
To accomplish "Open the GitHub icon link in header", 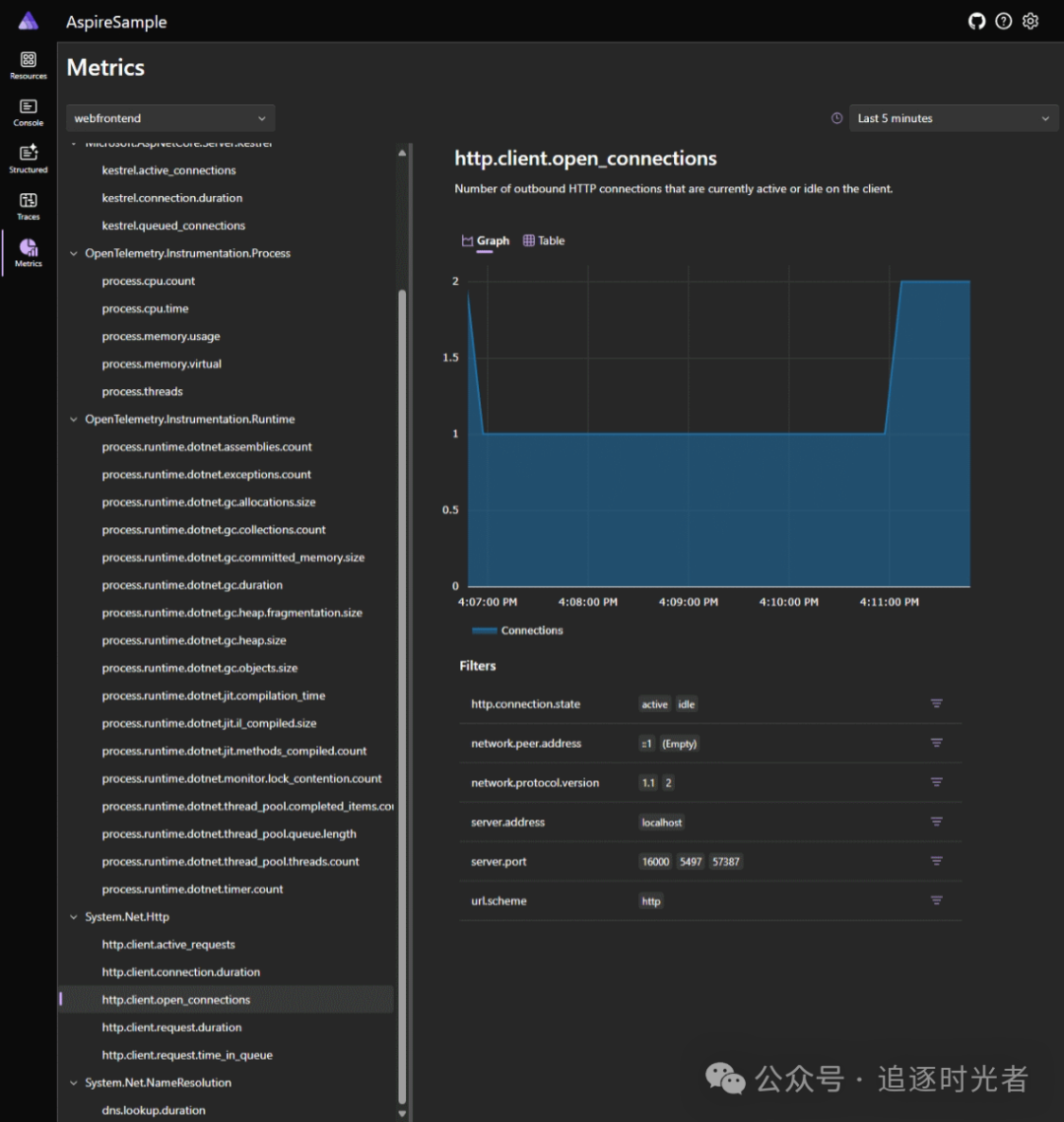I will pos(976,21).
